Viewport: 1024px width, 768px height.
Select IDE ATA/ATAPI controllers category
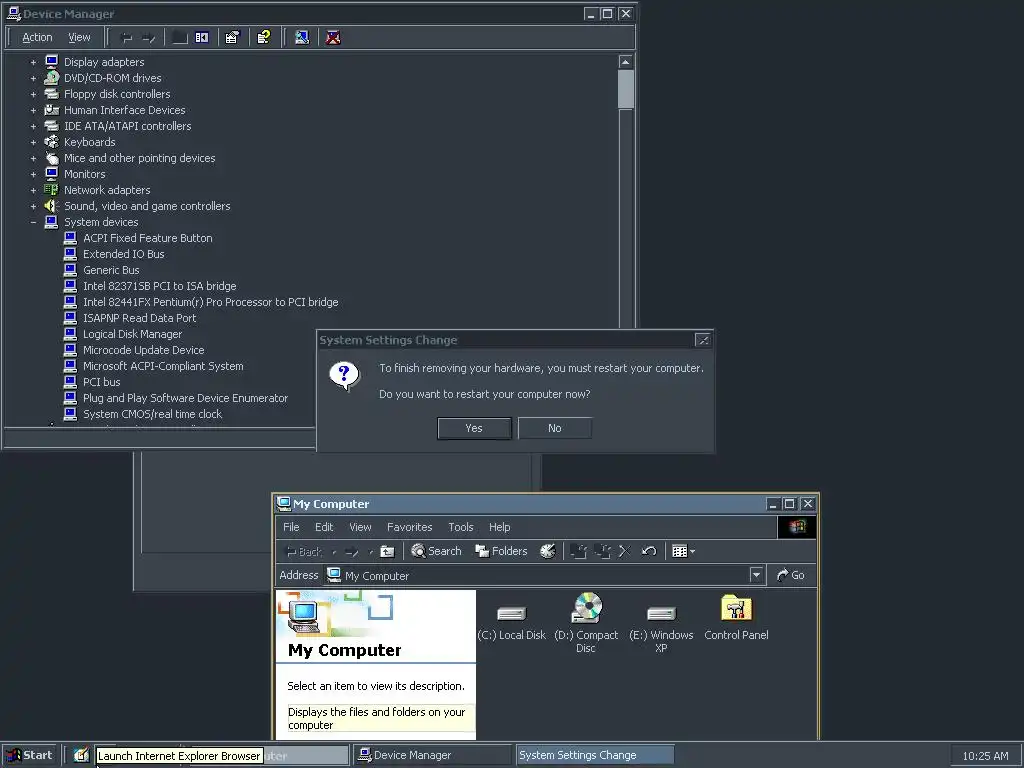pyautogui.click(x=127, y=126)
